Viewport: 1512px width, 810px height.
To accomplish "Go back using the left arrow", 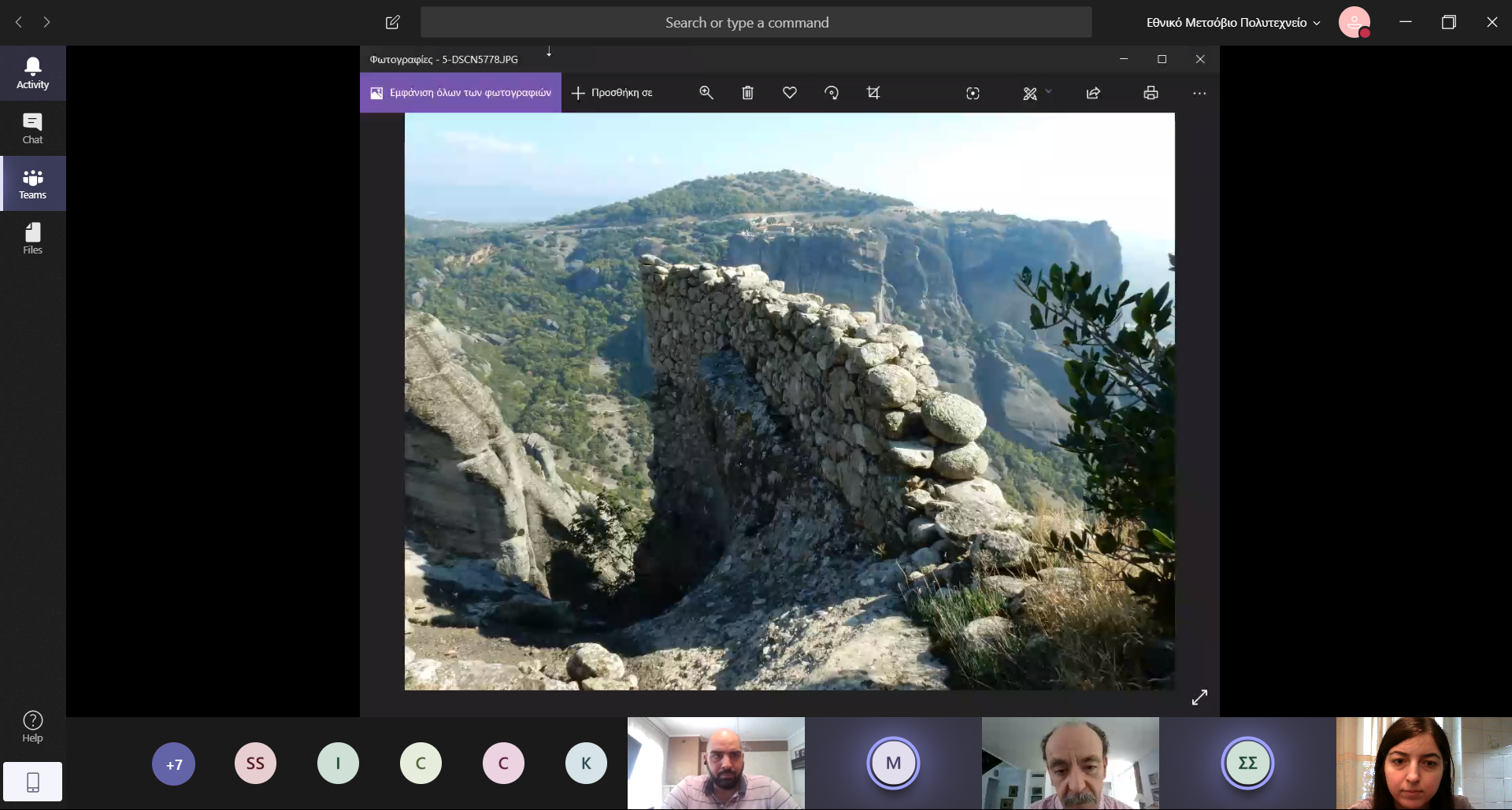I will (19, 22).
